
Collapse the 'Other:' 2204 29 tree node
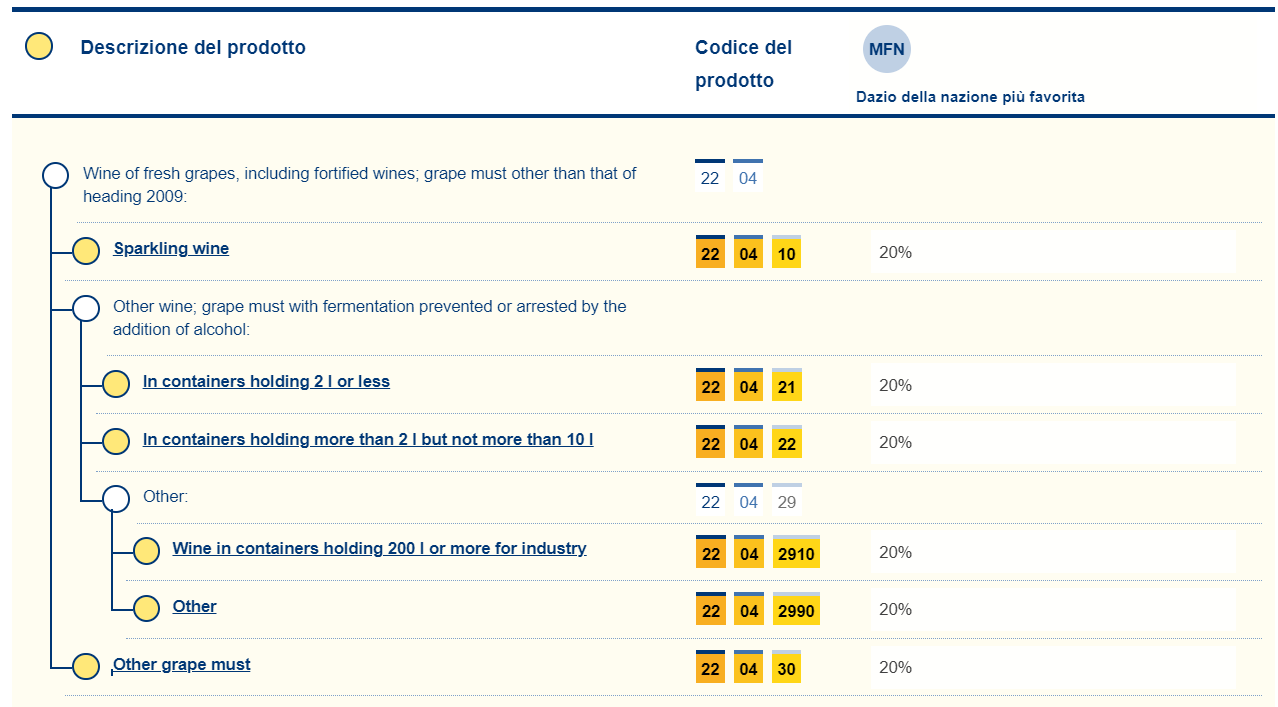coord(116,498)
